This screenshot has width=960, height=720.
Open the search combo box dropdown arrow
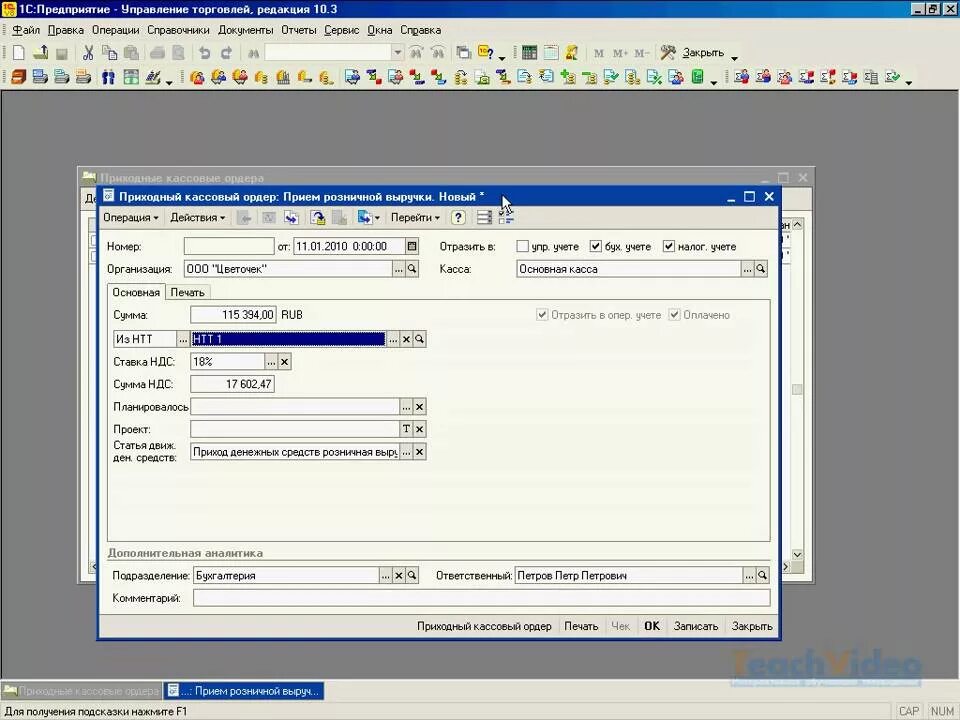click(x=398, y=53)
